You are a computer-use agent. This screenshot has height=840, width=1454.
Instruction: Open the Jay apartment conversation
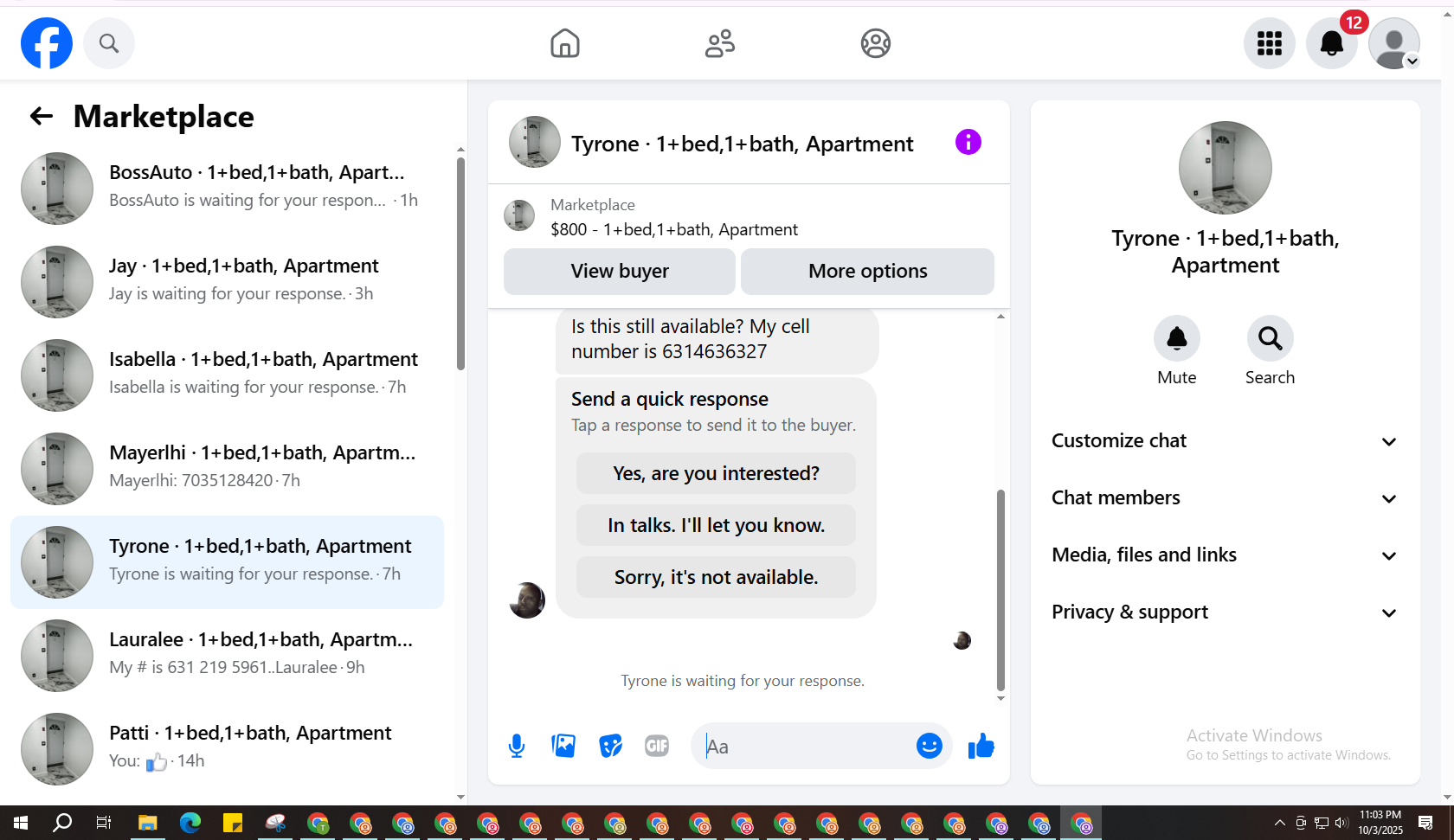227,282
